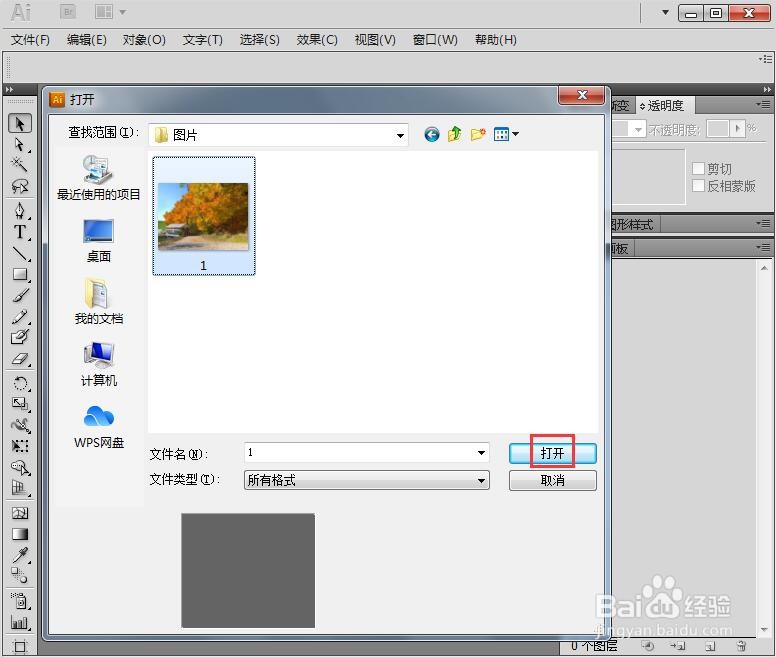The image size is (776, 658).
Task: Open the transparency panel options menu
Action: click(765, 104)
